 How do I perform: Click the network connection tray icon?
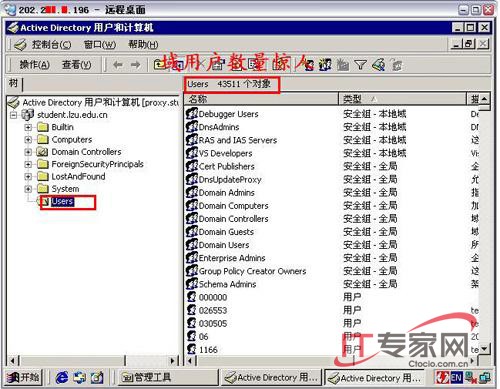pos(486,378)
